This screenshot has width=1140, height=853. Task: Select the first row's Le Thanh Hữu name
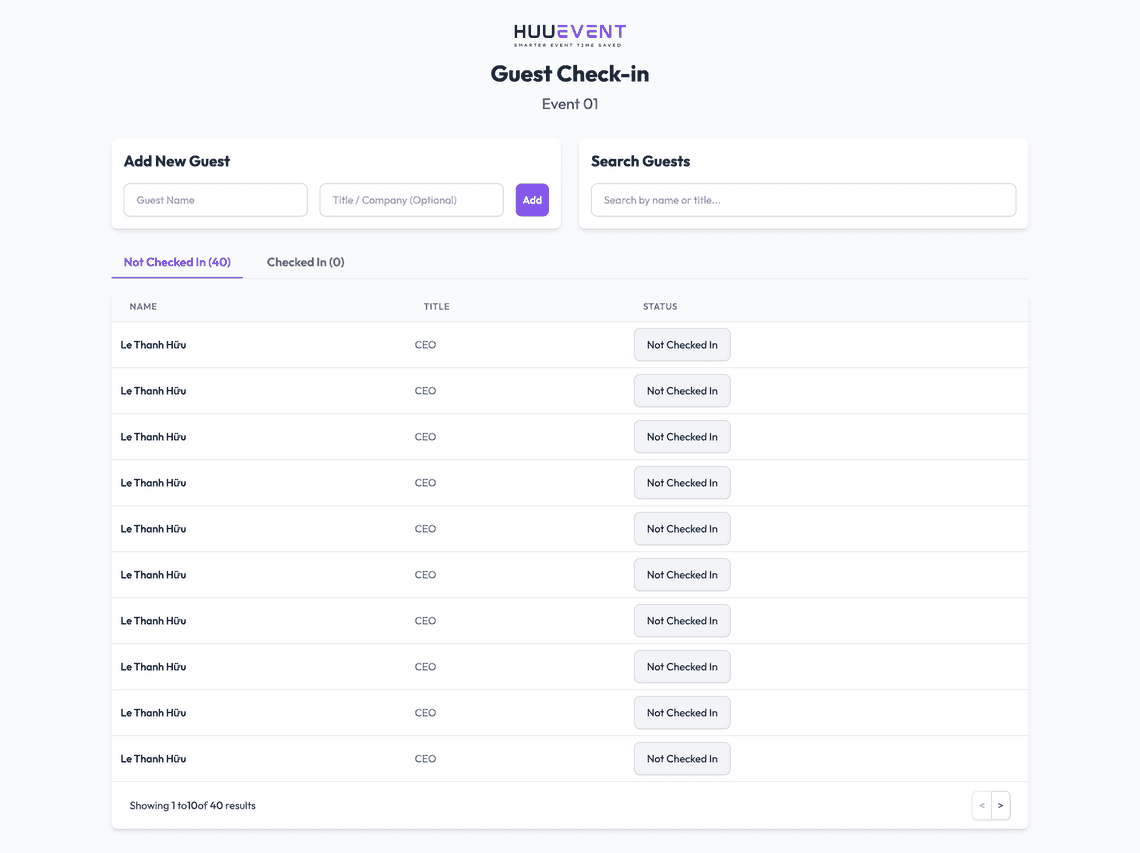coord(153,345)
